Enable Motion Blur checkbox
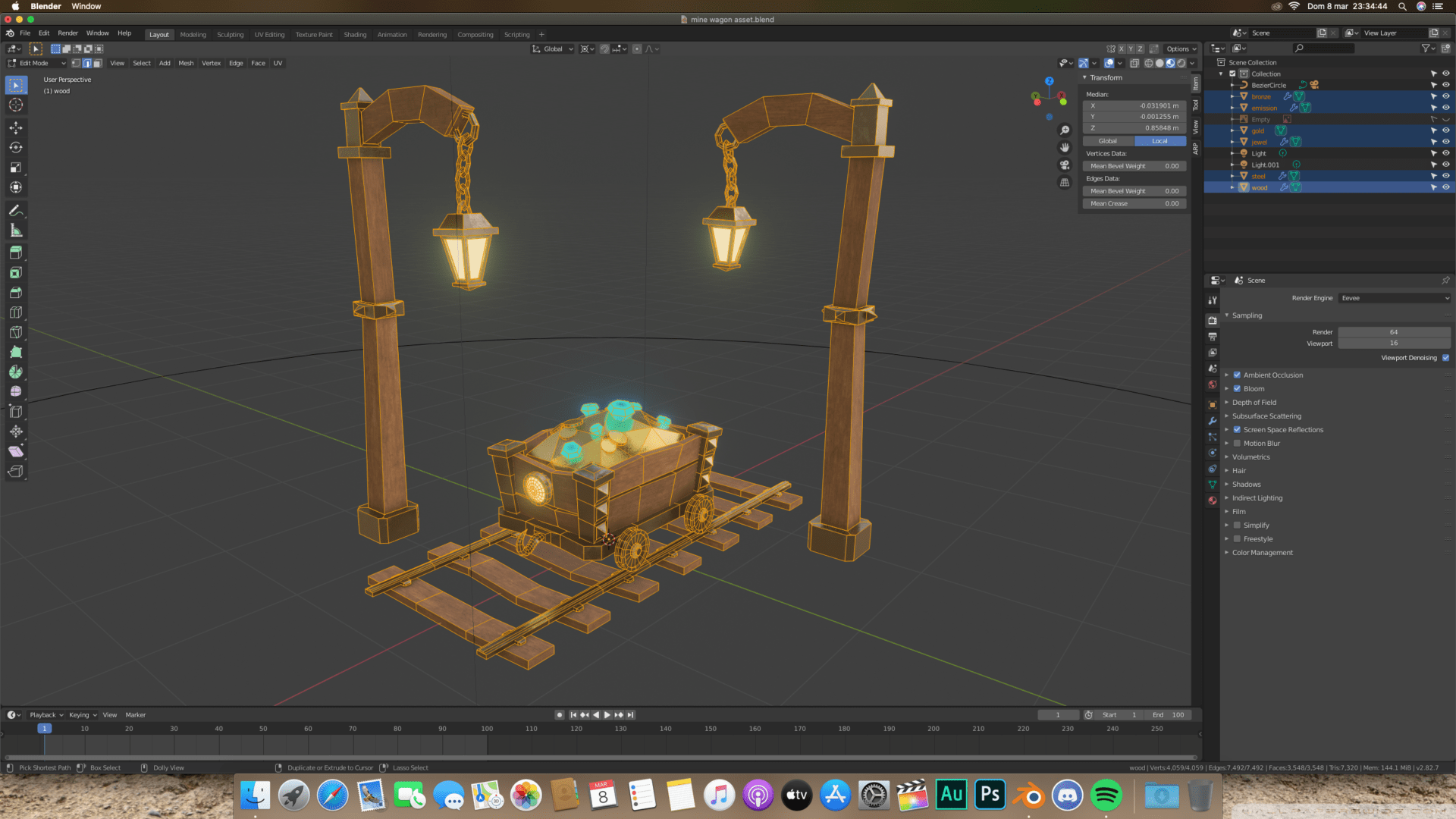This screenshot has height=819, width=1456. pyautogui.click(x=1237, y=443)
